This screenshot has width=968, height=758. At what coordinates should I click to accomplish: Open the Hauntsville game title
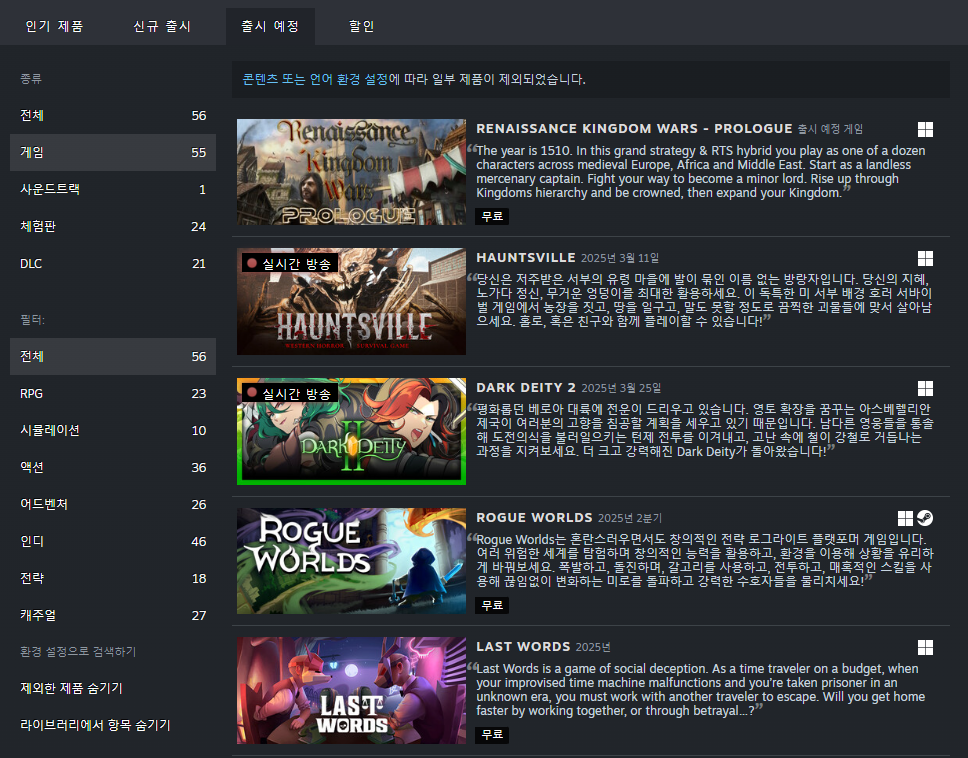[526, 257]
